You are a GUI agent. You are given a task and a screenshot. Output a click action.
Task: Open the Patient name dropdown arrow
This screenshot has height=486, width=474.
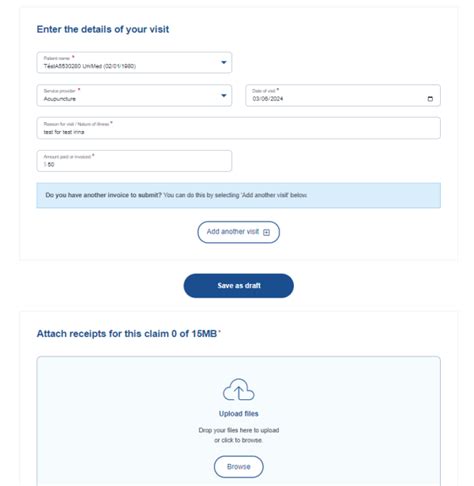point(224,62)
